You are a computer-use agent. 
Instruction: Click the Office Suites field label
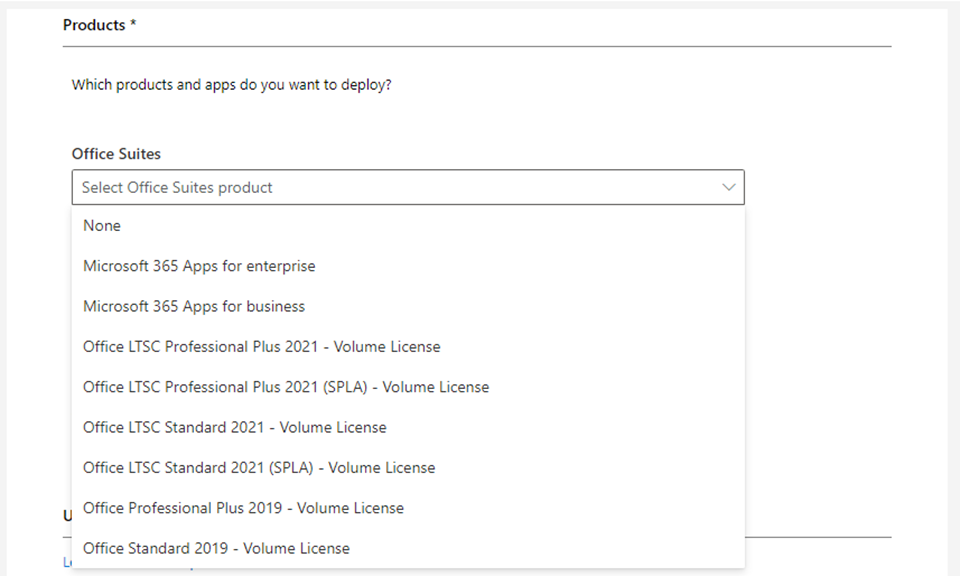(x=116, y=154)
